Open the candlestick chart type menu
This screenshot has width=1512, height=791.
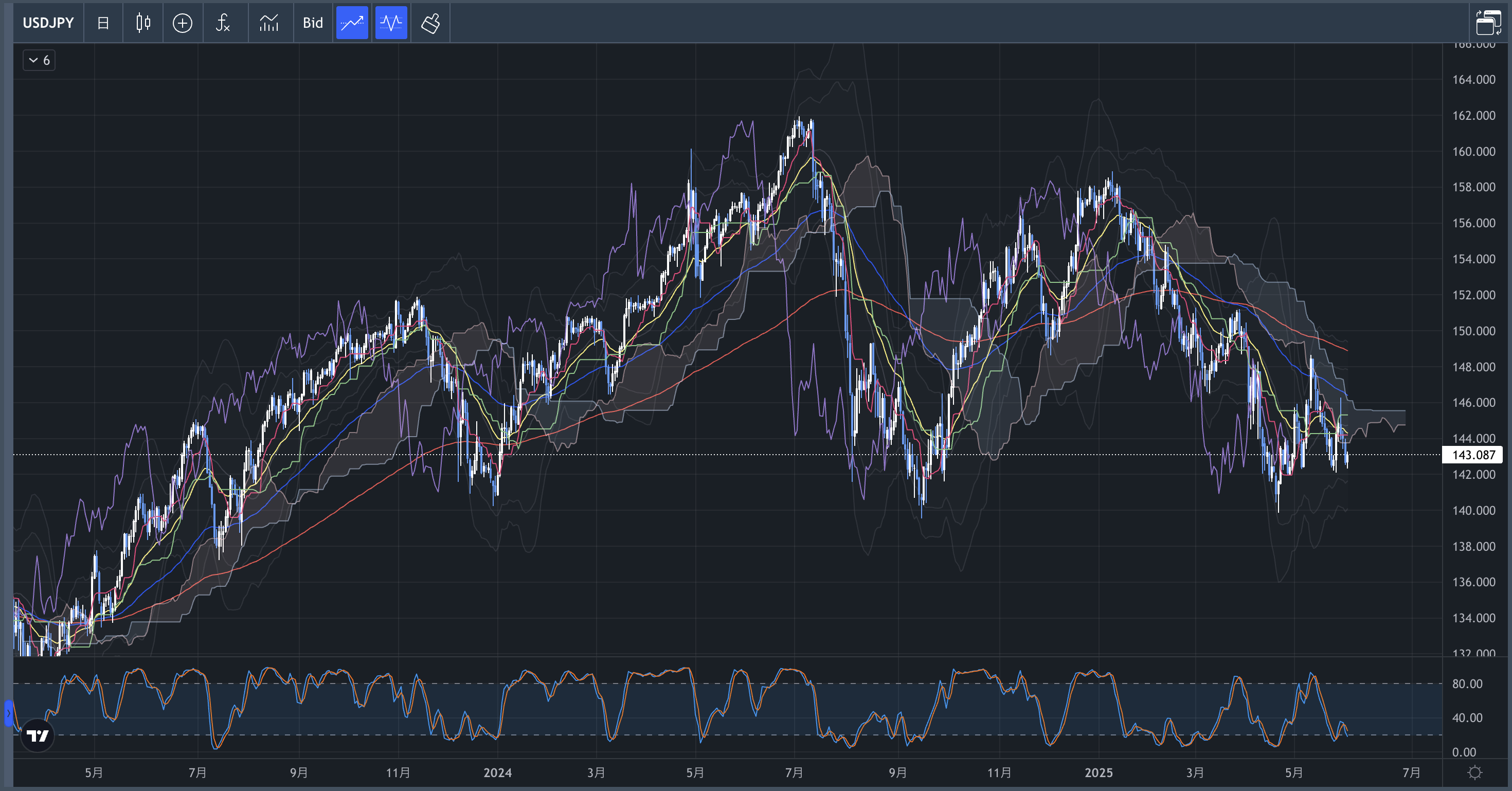pyautogui.click(x=143, y=23)
